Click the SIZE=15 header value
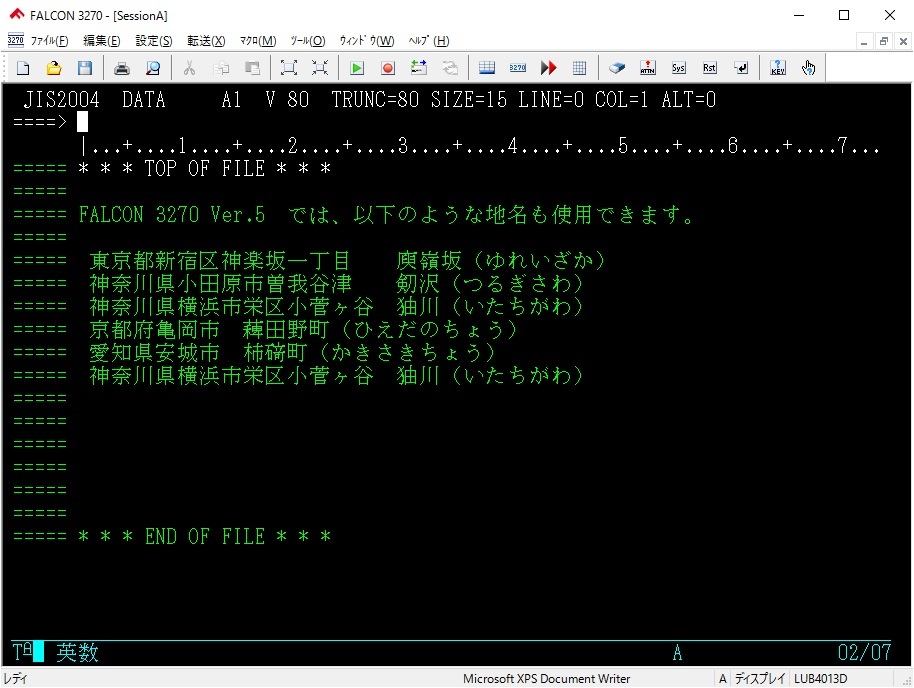Image resolution: width=914 pixels, height=688 pixels. pos(469,100)
